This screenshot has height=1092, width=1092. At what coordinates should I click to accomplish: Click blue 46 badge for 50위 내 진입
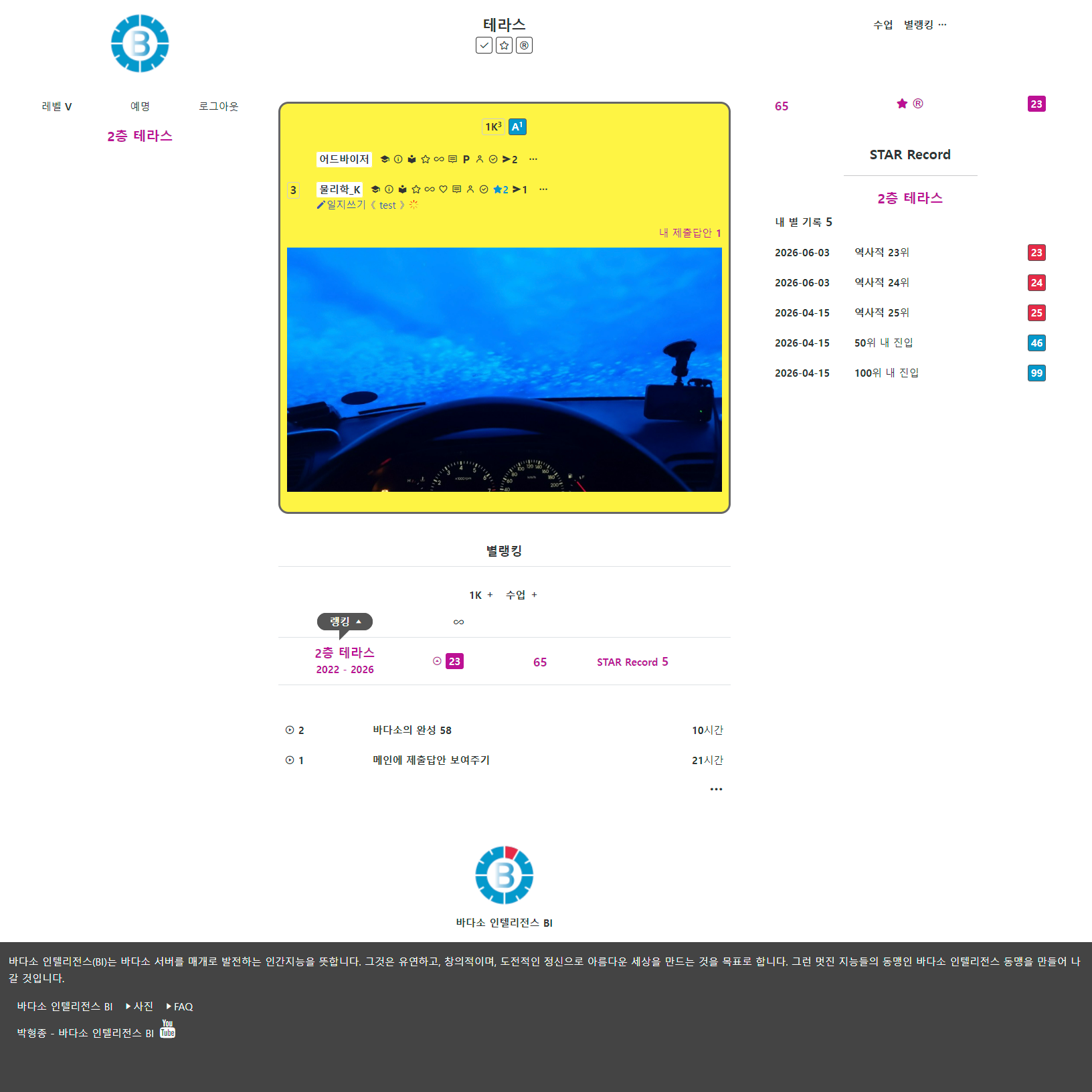[x=1036, y=343]
